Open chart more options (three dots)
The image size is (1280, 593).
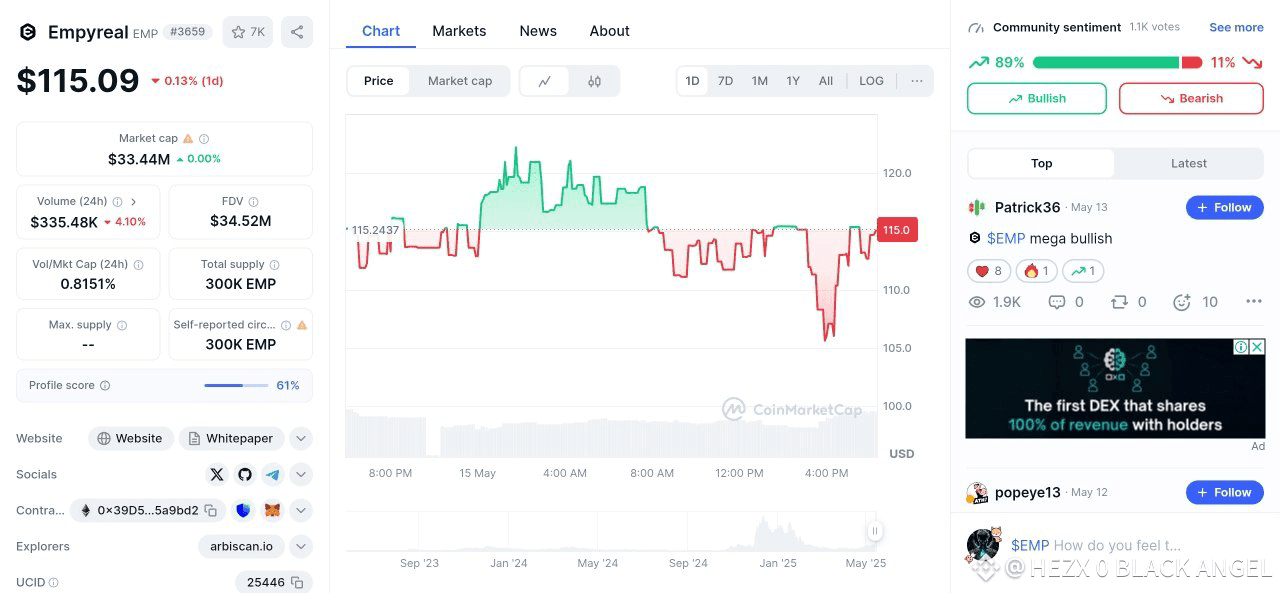click(x=917, y=81)
